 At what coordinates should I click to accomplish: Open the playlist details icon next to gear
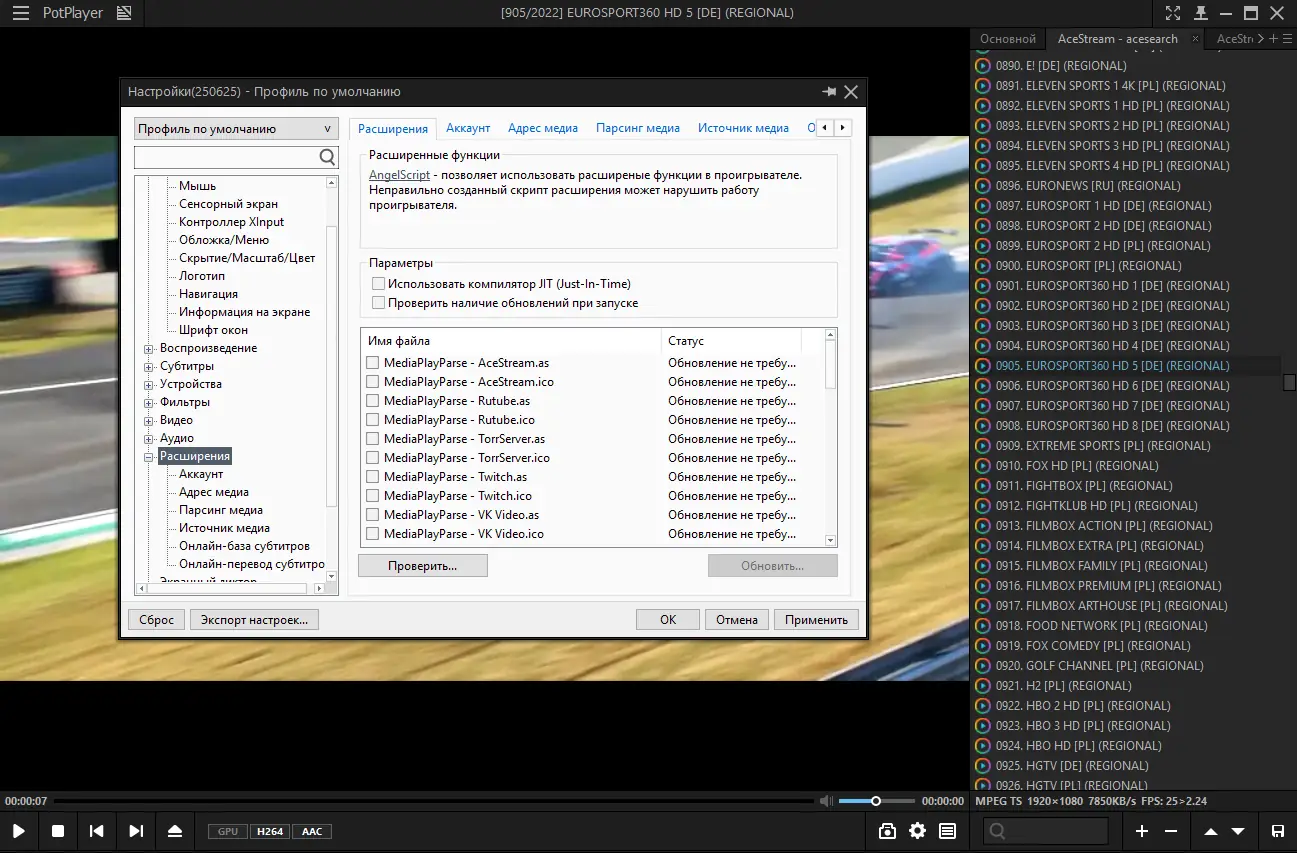[946, 830]
